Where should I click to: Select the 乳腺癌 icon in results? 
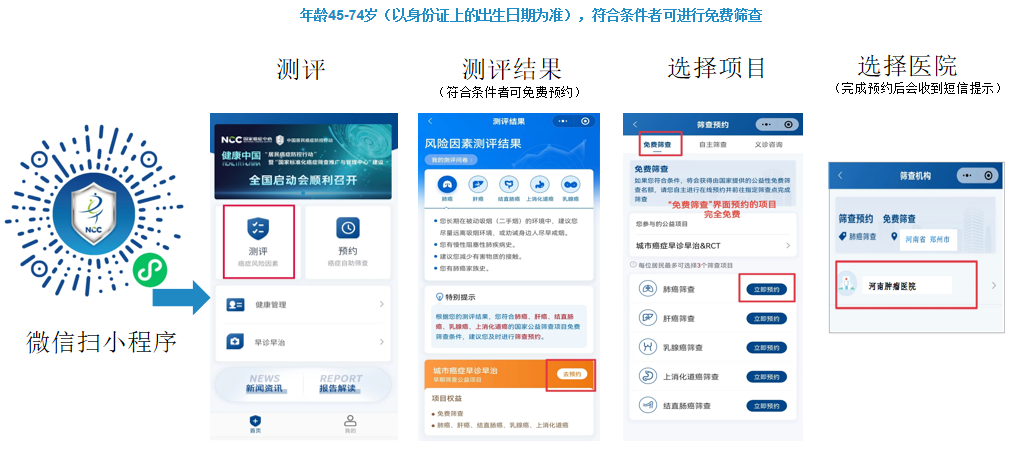570,184
